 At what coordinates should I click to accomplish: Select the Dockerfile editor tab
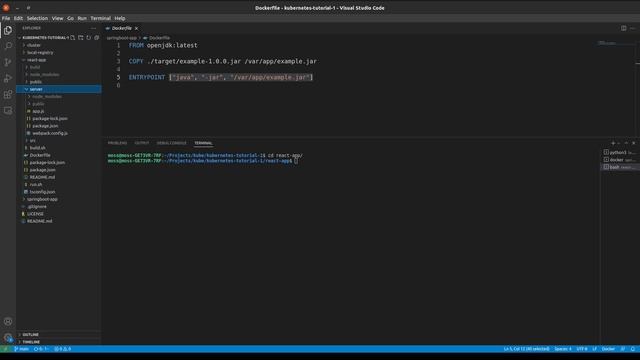[121, 29]
